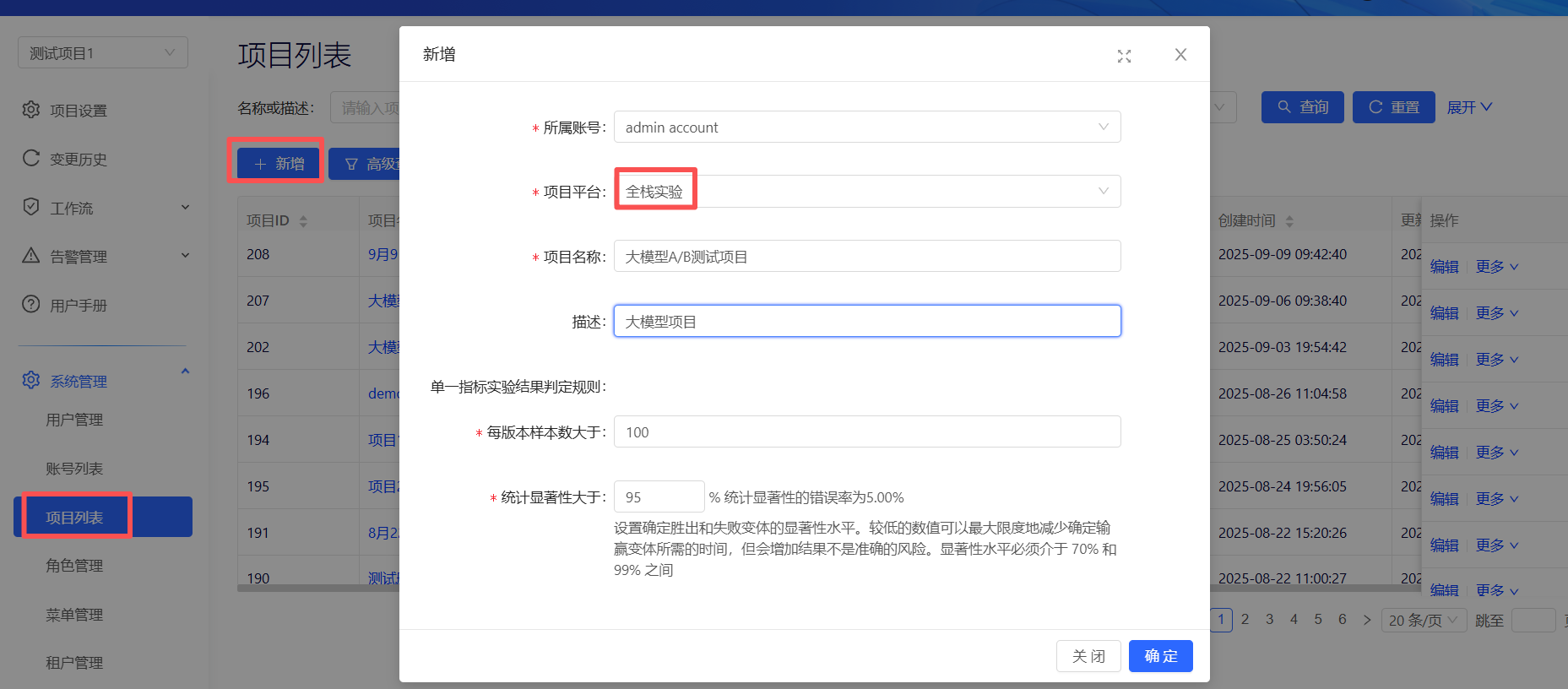The height and width of the screenshot is (689, 1568).
Task: Click the system management gear icon
Action: [31, 380]
